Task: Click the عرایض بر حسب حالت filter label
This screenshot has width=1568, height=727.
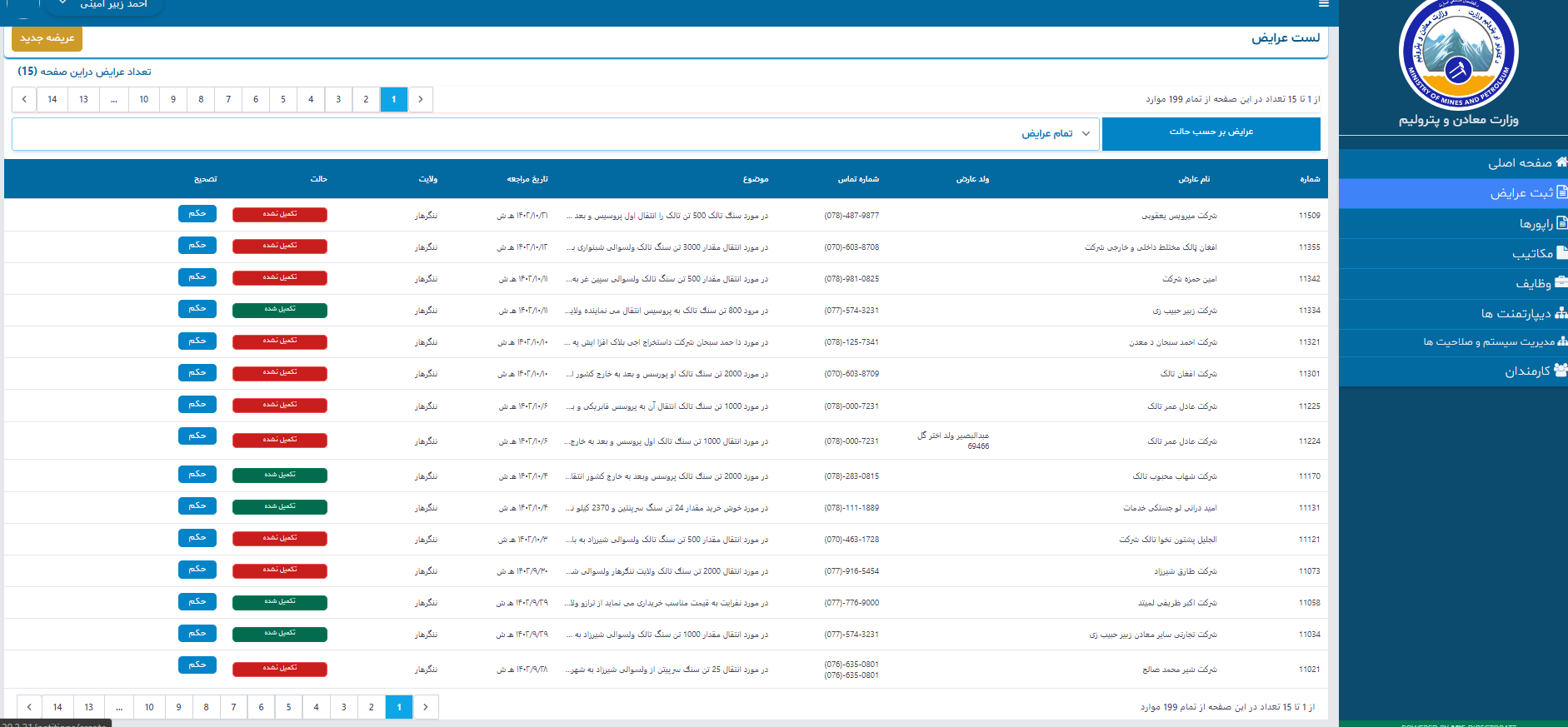Action: coord(1211,133)
